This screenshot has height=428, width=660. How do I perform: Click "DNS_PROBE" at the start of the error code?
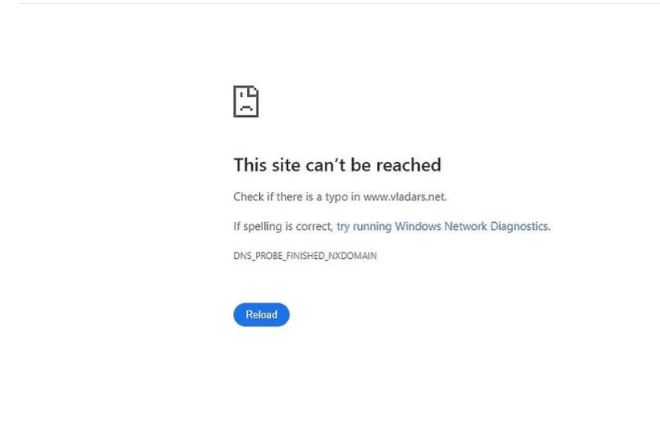pyautogui.click(x=257, y=256)
